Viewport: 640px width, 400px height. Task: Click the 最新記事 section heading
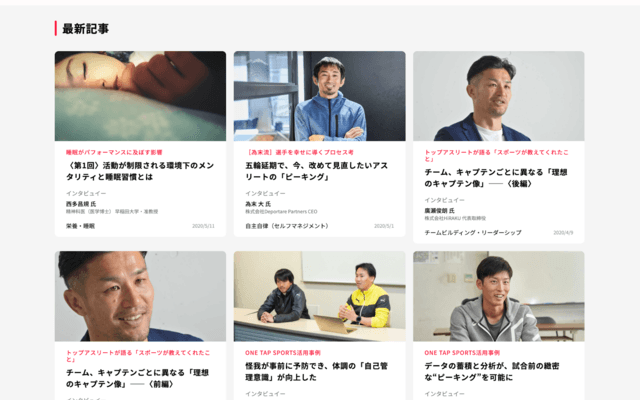pyautogui.click(x=85, y=29)
